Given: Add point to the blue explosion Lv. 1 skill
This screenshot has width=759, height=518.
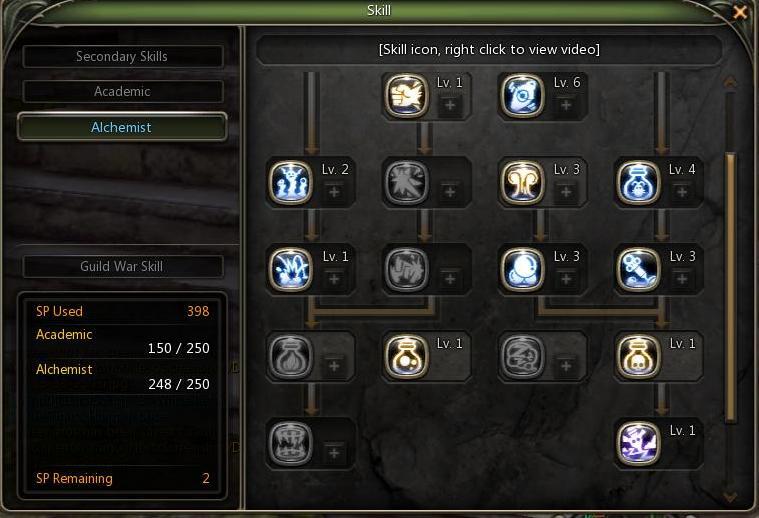Looking at the screenshot, I should click(x=334, y=279).
